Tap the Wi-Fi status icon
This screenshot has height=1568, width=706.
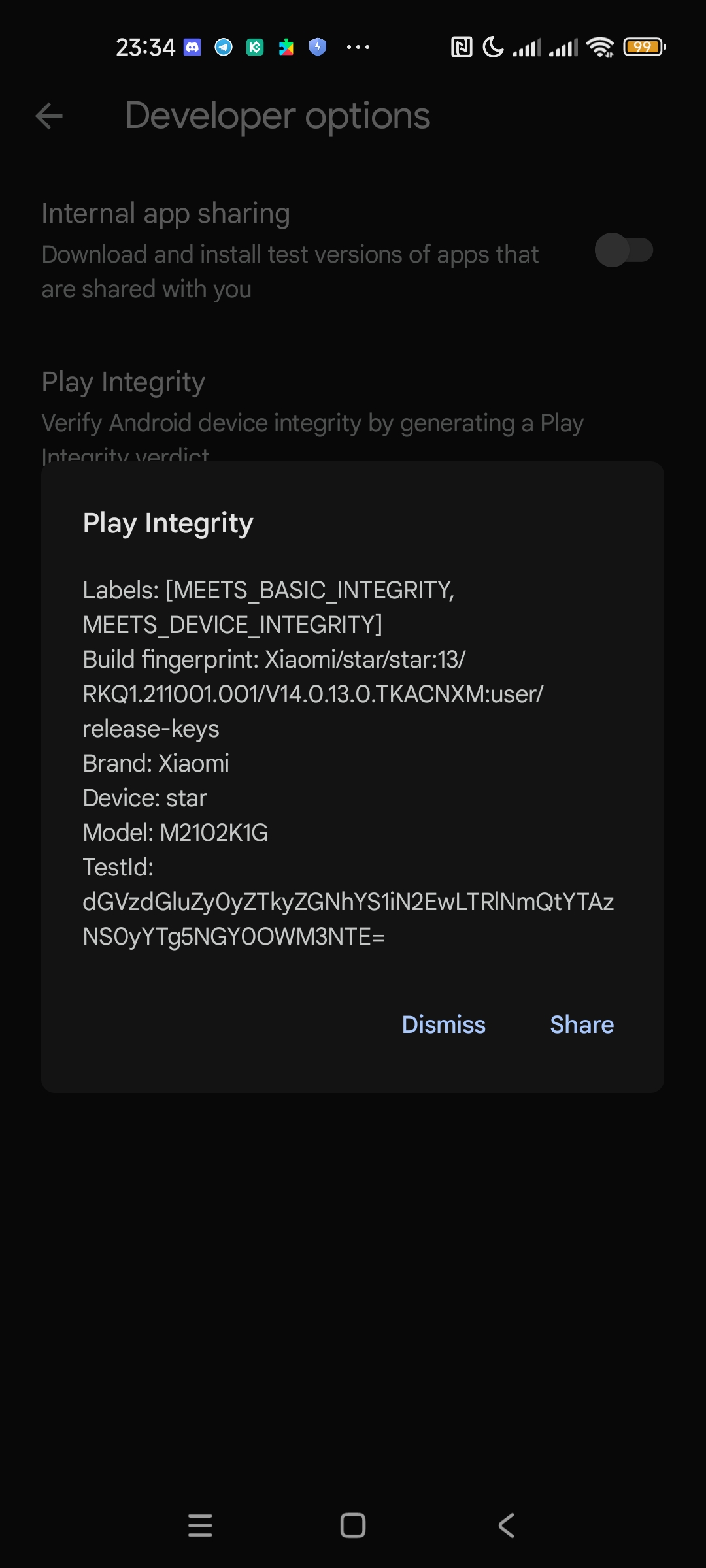pos(600,47)
